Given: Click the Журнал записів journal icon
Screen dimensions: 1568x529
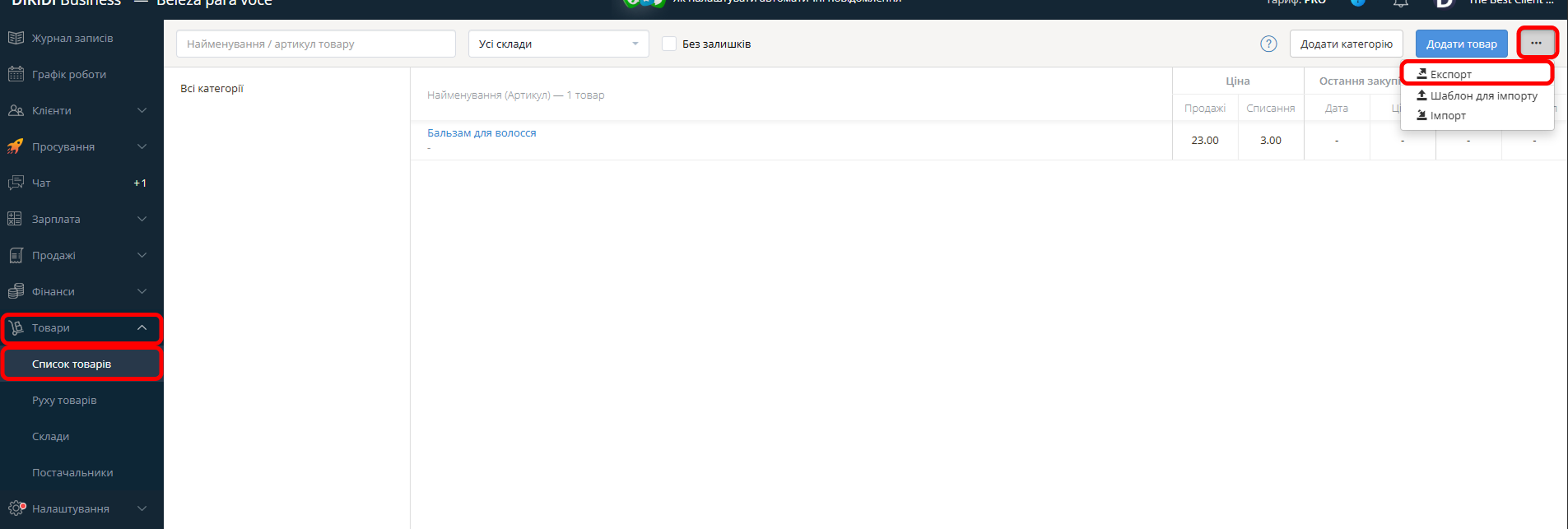Looking at the screenshot, I should pos(16,38).
